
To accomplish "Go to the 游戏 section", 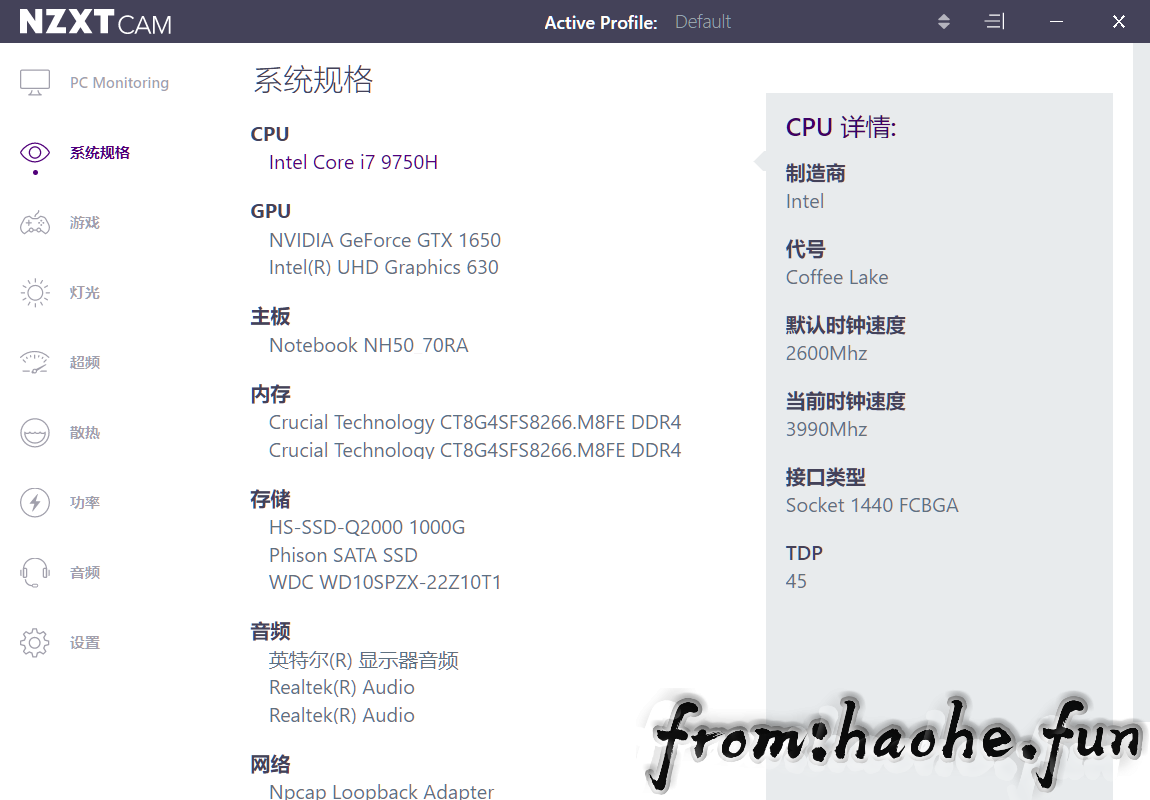I will tap(84, 223).
